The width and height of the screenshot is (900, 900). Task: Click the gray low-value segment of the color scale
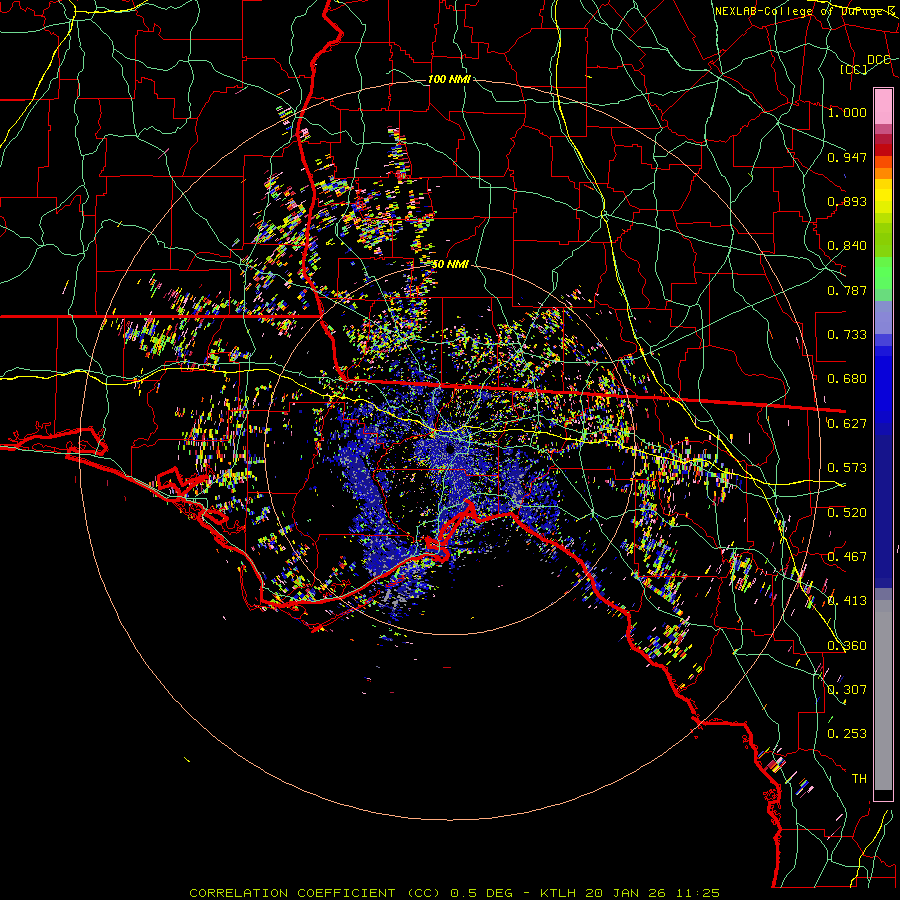click(x=883, y=695)
